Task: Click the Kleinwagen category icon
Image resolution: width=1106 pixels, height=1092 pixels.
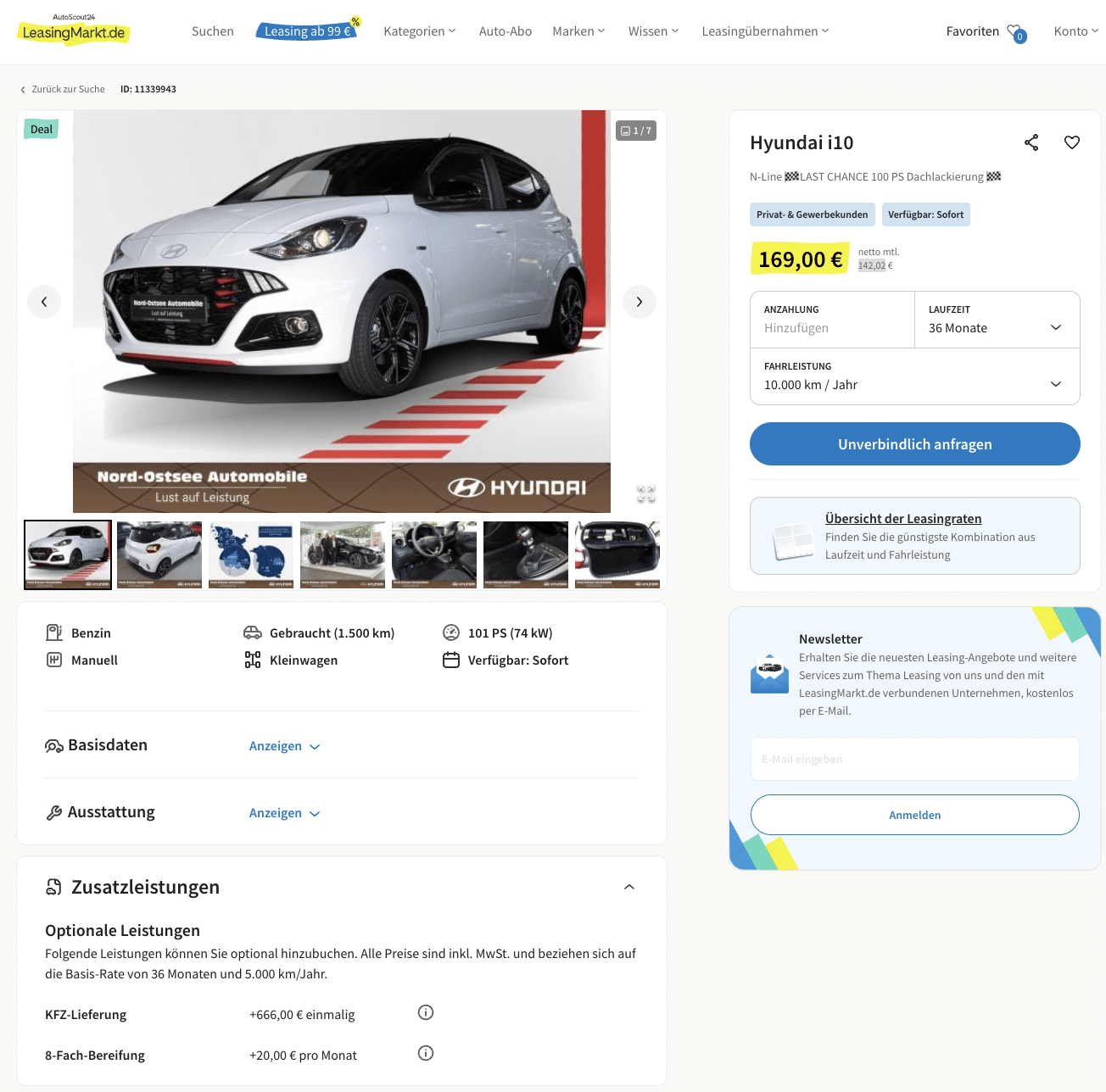Action: [x=253, y=660]
